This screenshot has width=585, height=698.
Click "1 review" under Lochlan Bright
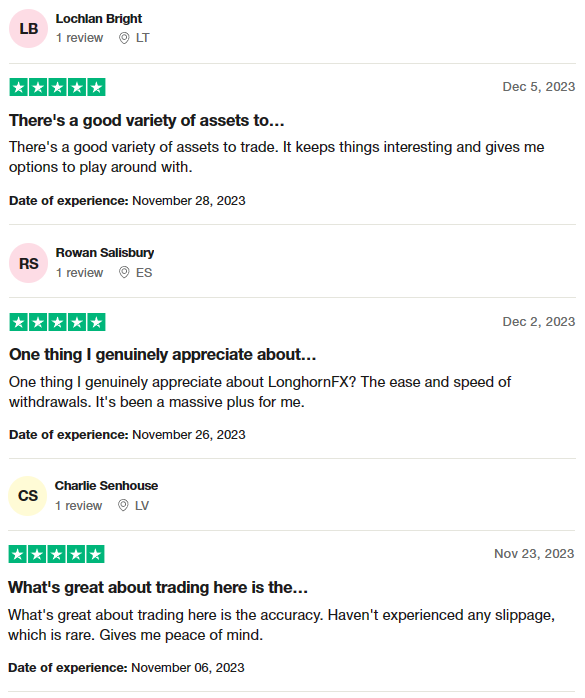point(79,38)
